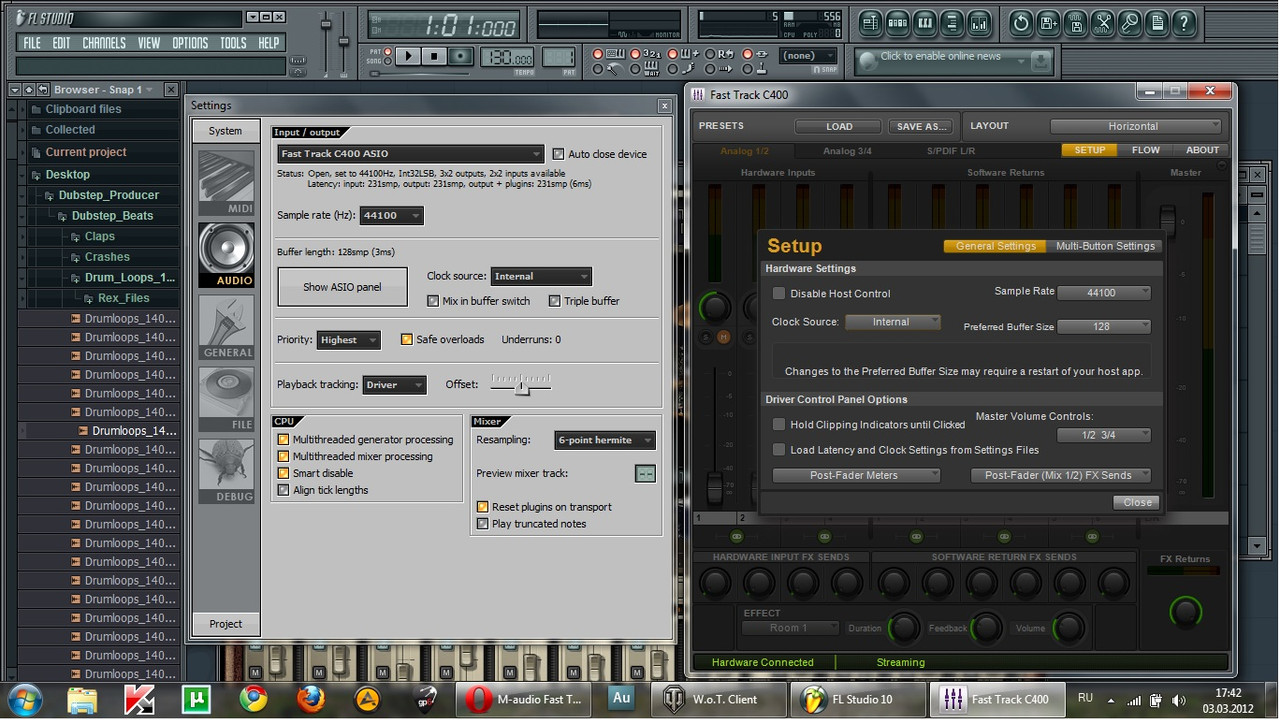Open the CHANNELS menu
This screenshot has height=720, width=1280.
point(104,43)
